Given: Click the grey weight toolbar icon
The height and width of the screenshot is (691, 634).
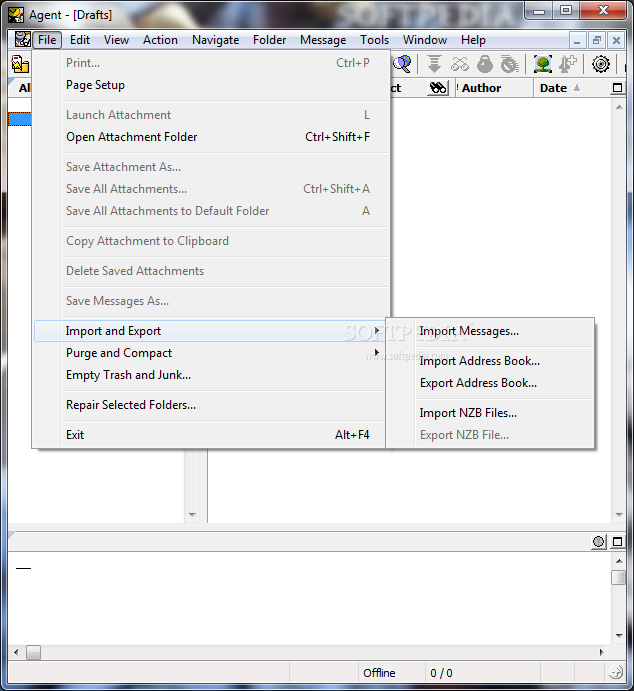Looking at the screenshot, I should (485, 64).
